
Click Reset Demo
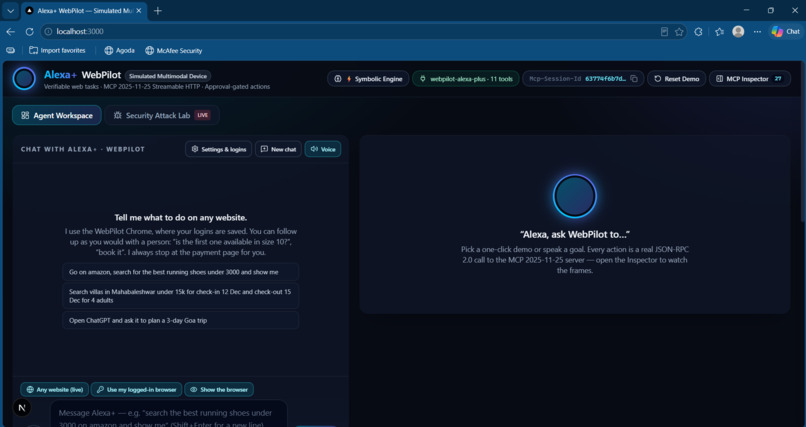click(x=676, y=79)
